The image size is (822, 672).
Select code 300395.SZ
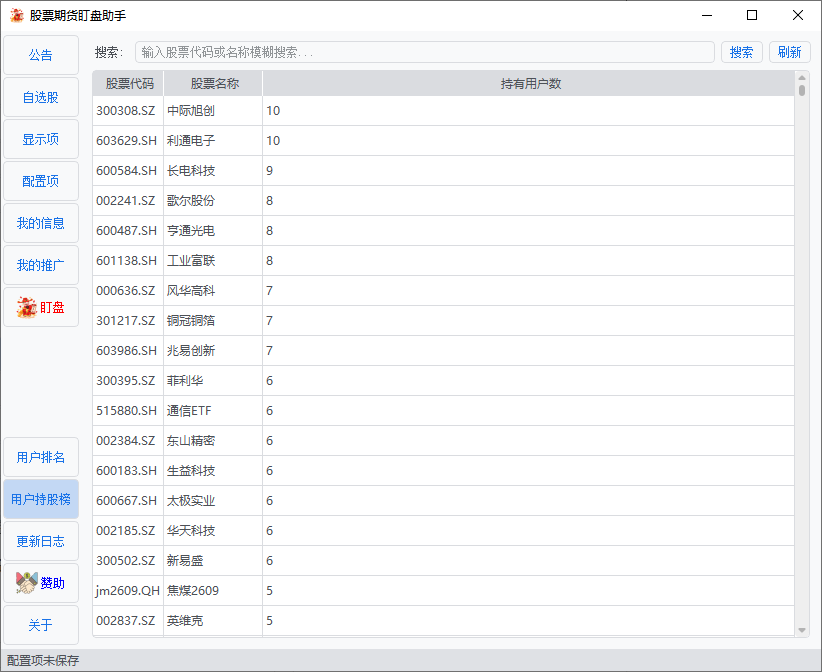point(126,381)
